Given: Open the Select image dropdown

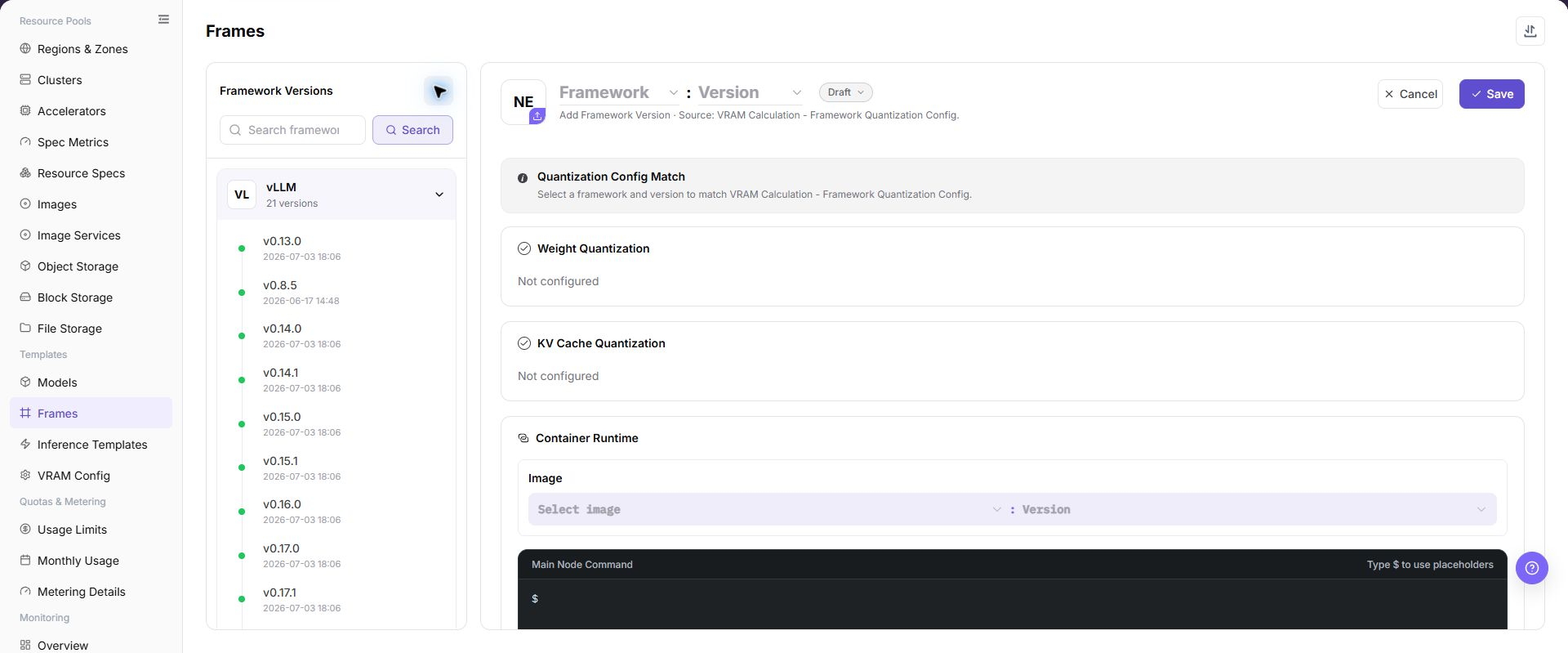Looking at the screenshot, I should (768, 509).
